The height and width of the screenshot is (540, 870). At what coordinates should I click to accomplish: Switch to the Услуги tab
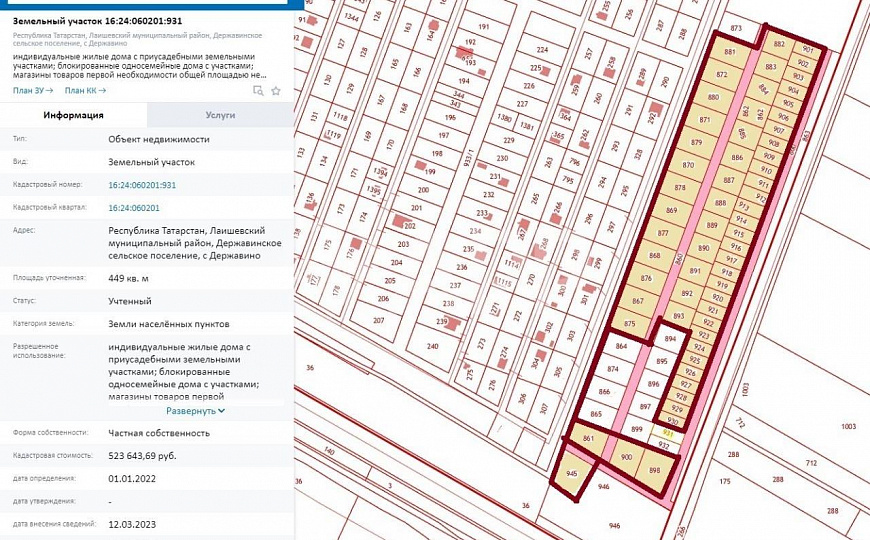click(x=220, y=115)
